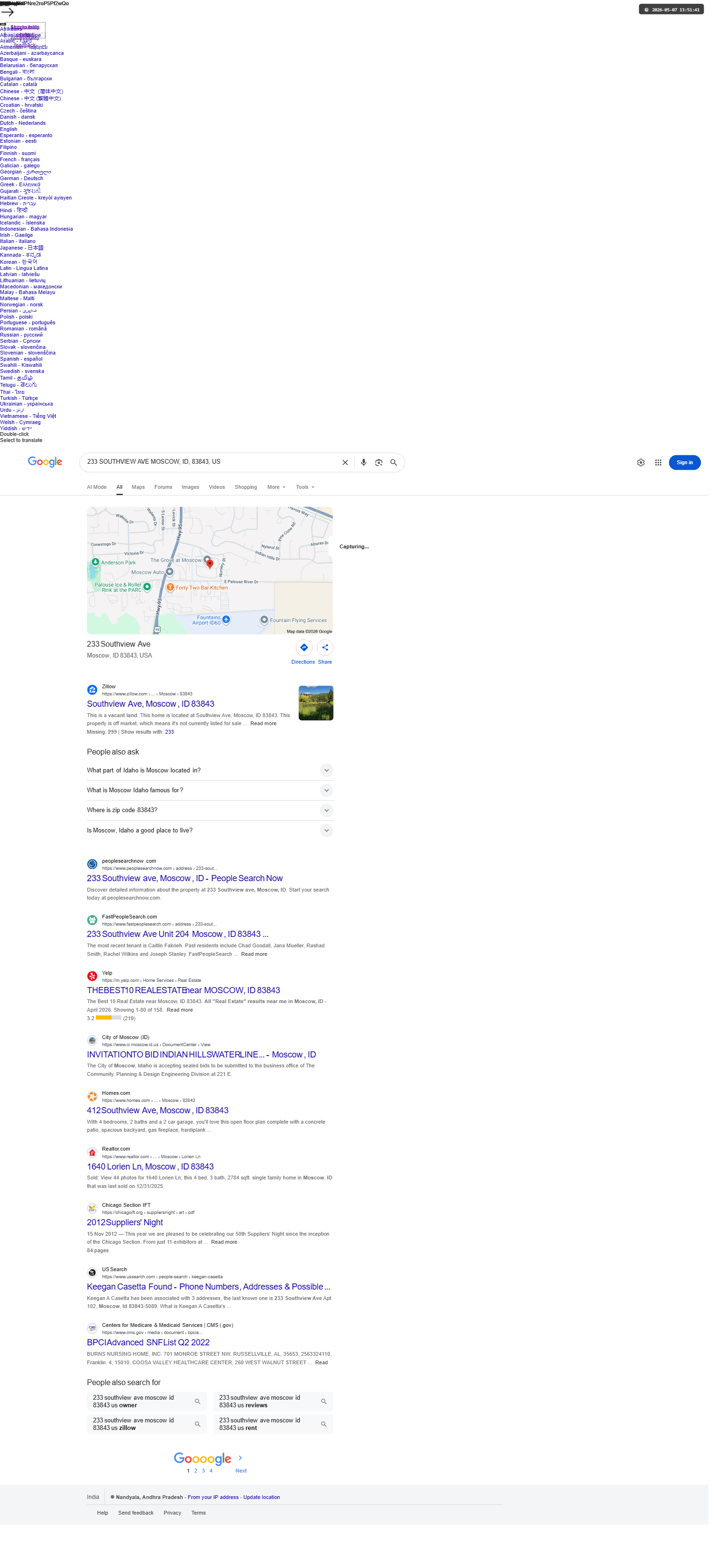The height and width of the screenshot is (1568, 717).
Task: Open search by image camera icon
Action: (379, 463)
